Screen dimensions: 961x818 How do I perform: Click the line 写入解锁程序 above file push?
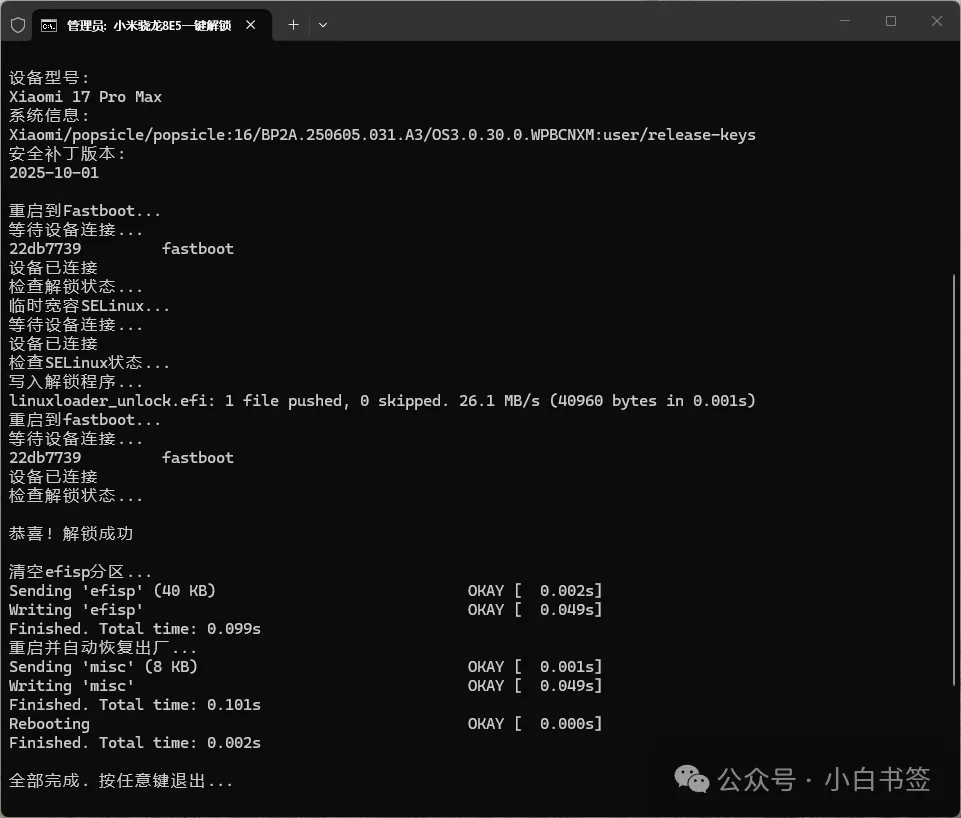pos(76,382)
